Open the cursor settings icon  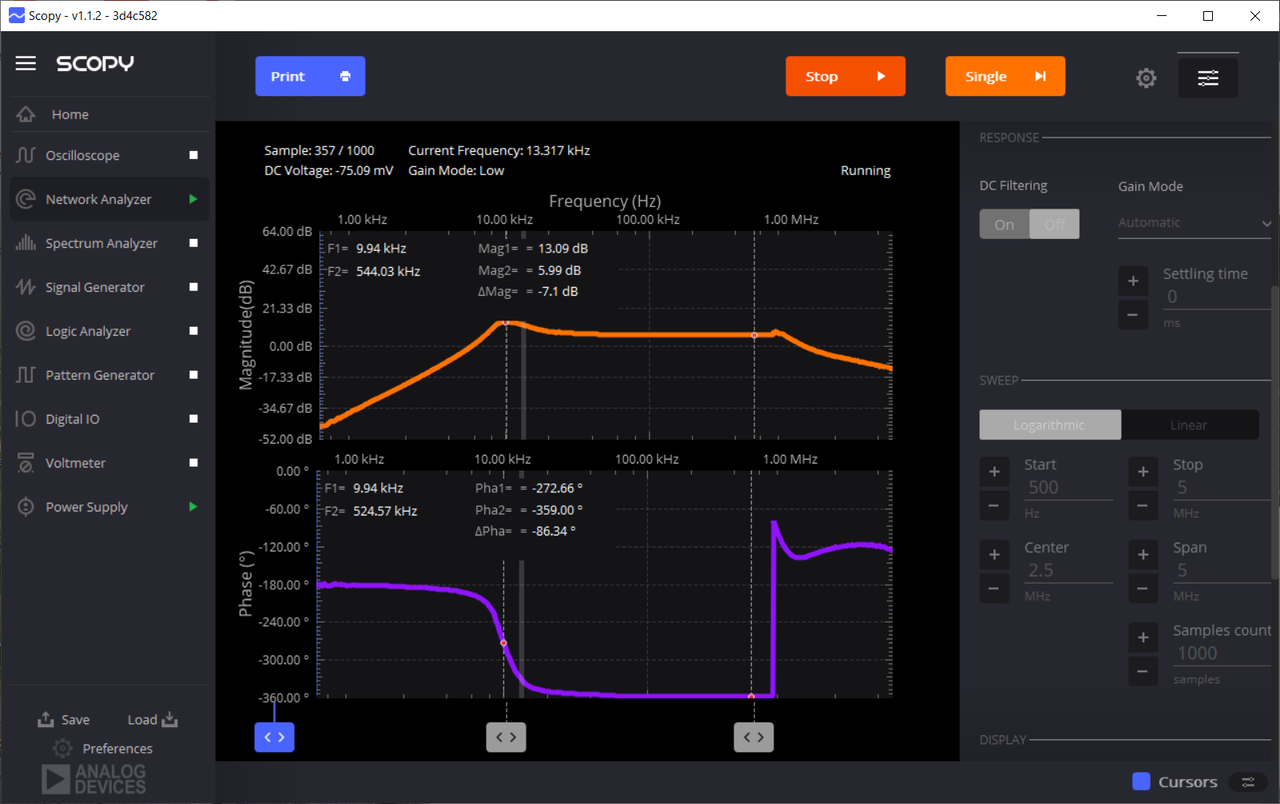[1247, 782]
